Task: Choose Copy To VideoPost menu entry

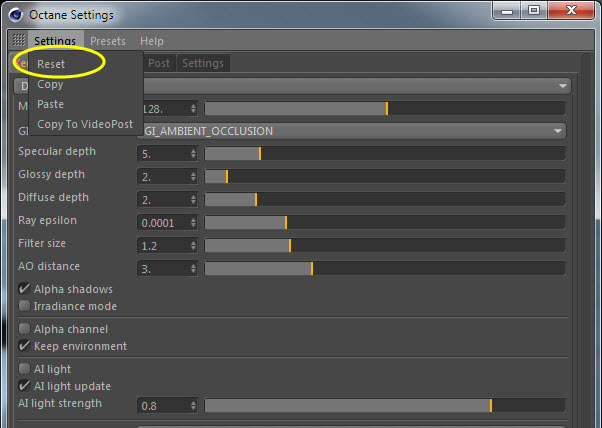Action: click(x=85, y=124)
